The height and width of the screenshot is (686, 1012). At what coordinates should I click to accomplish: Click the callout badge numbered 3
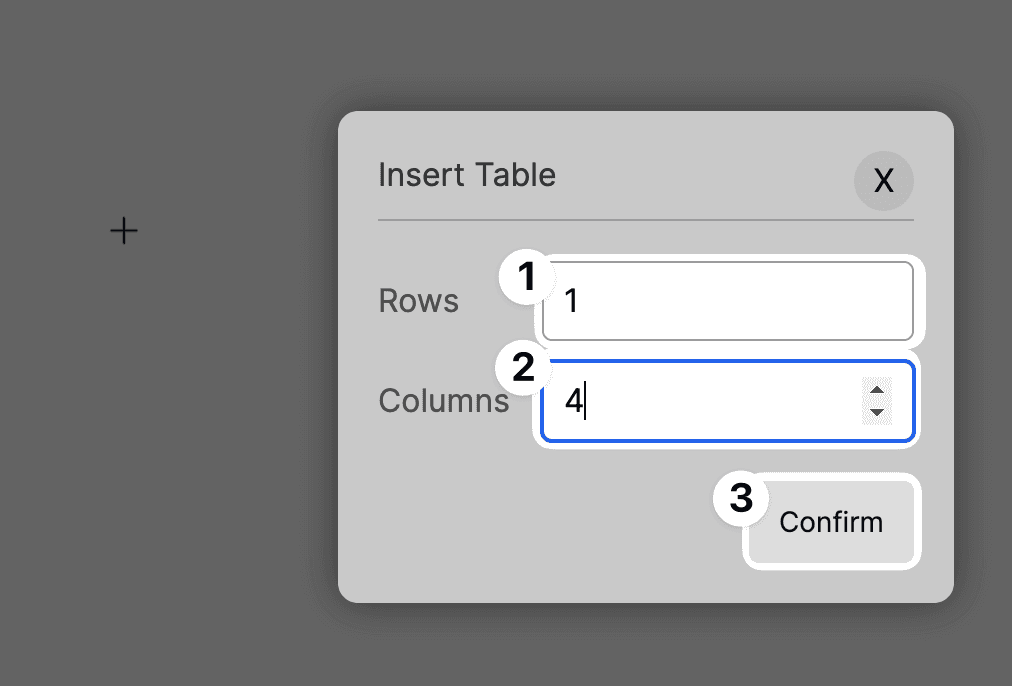[740, 498]
